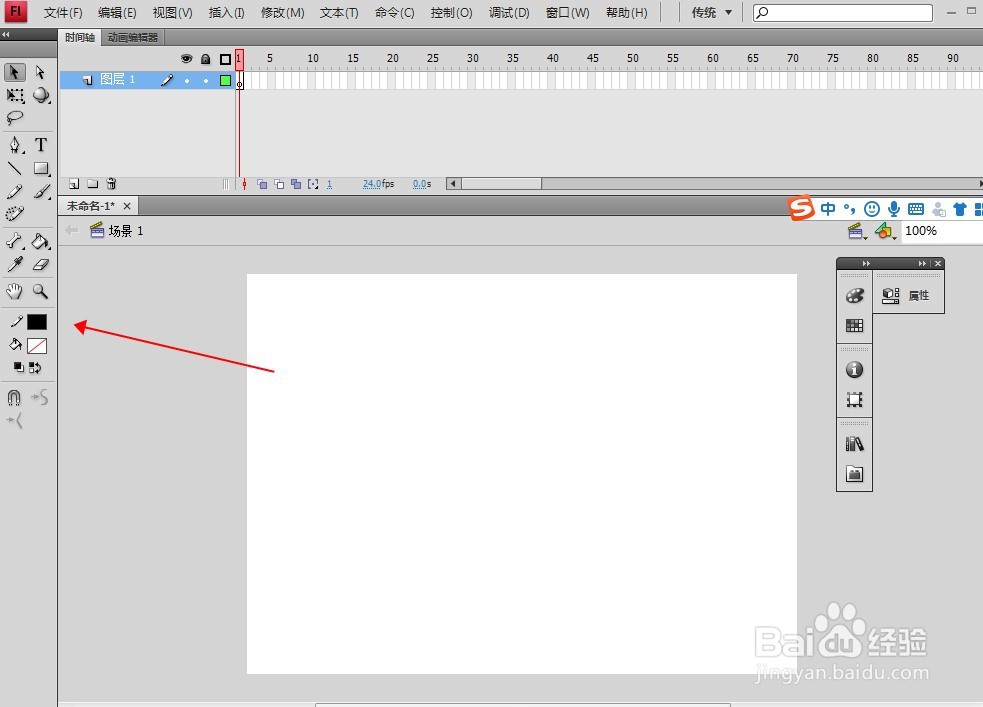Open the 窗口(W) menu
This screenshot has height=707, width=983.
567,13
